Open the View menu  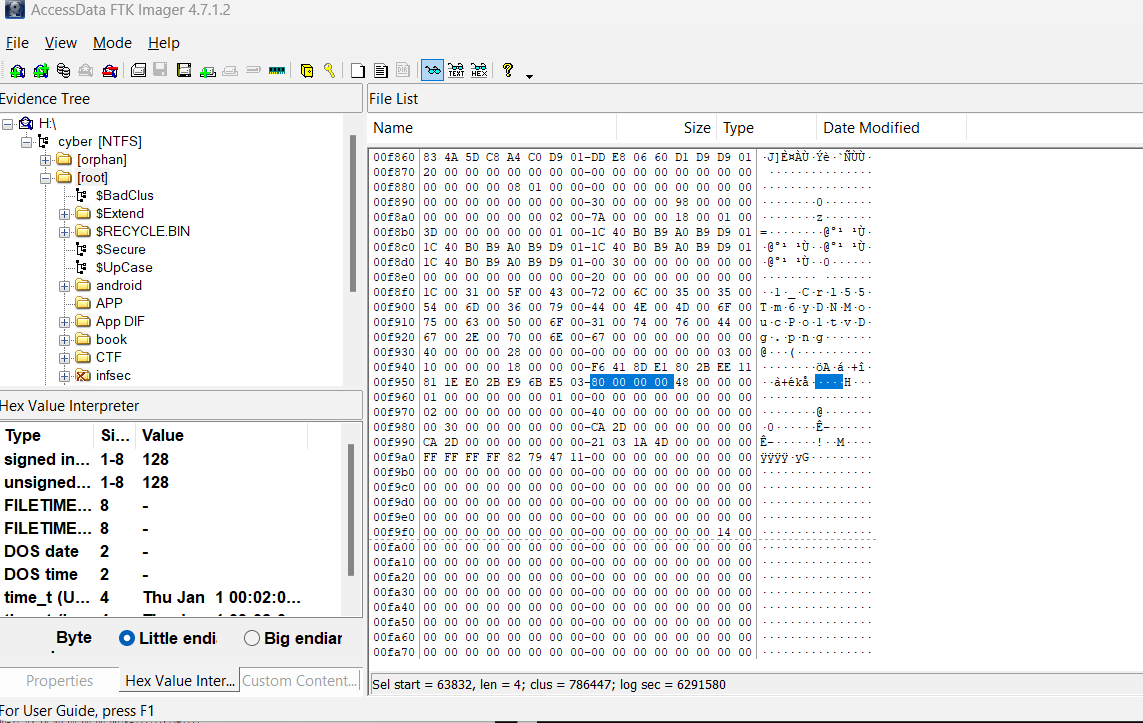(x=61, y=43)
